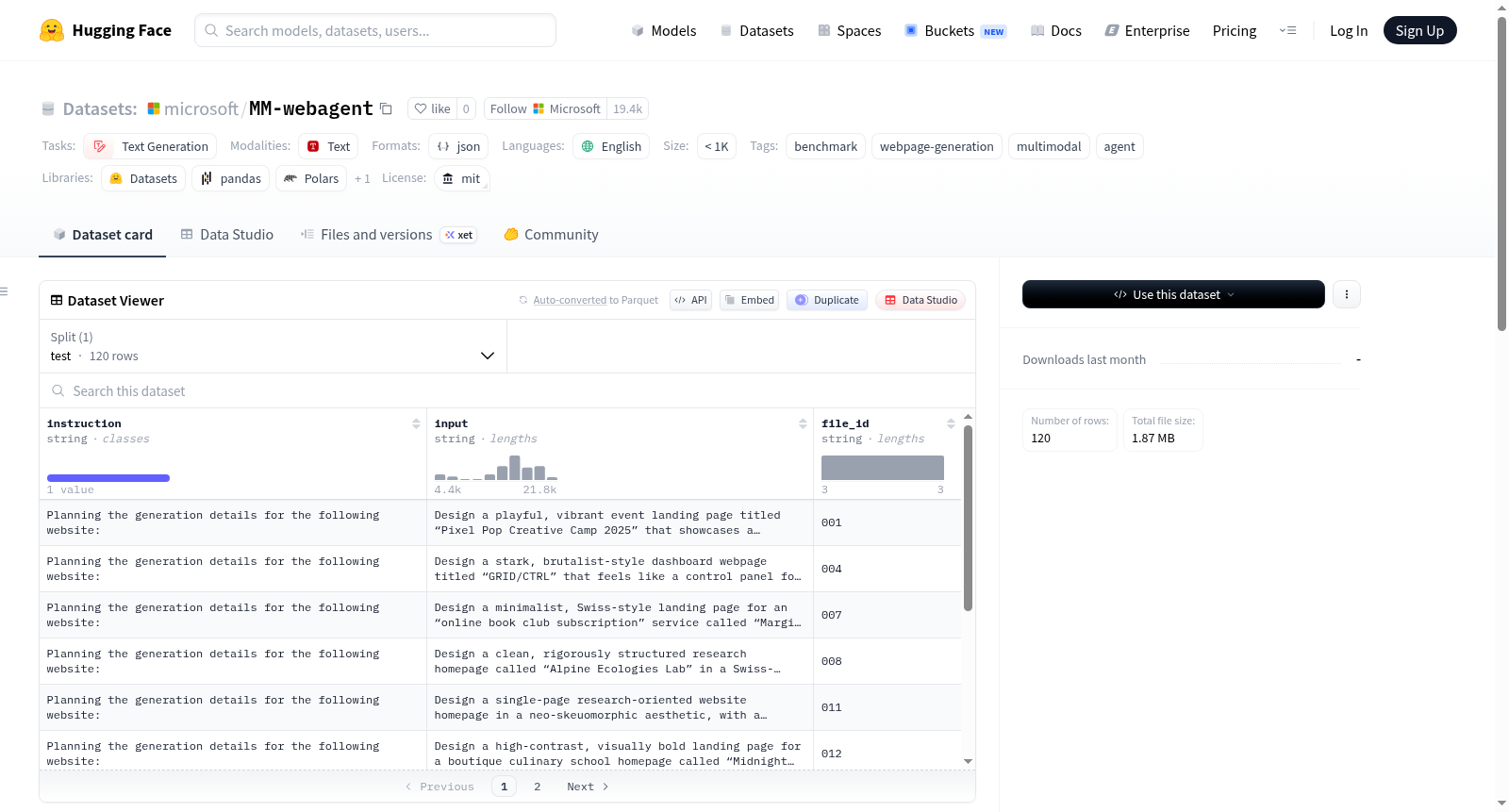
Task: Sort by the input column
Action: click(x=803, y=423)
